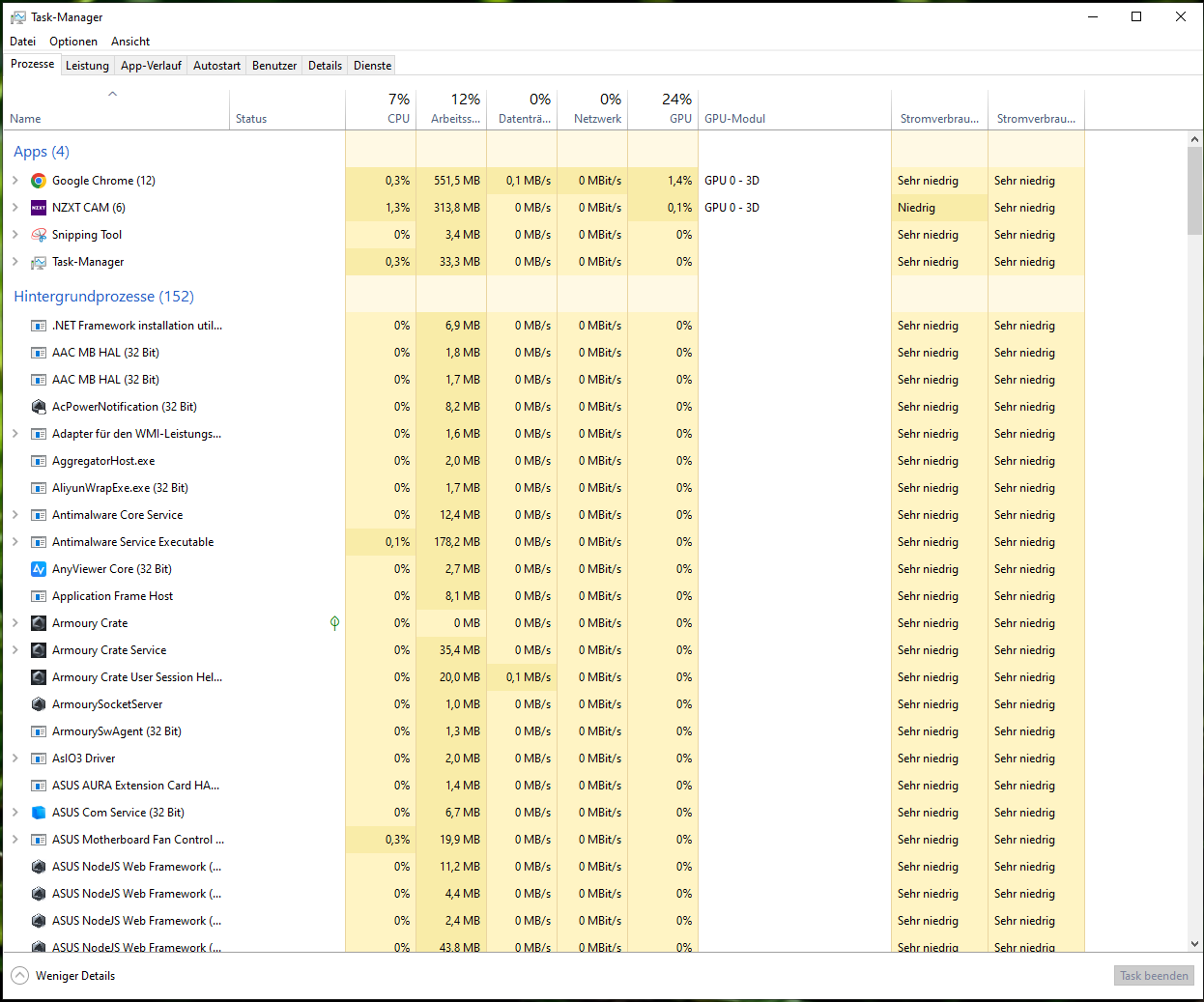Image resolution: width=1204 pixels, height=1002 pixels.
Task: Click the .NET Framework installation utility icon
Action: click(x=39, y=326)
